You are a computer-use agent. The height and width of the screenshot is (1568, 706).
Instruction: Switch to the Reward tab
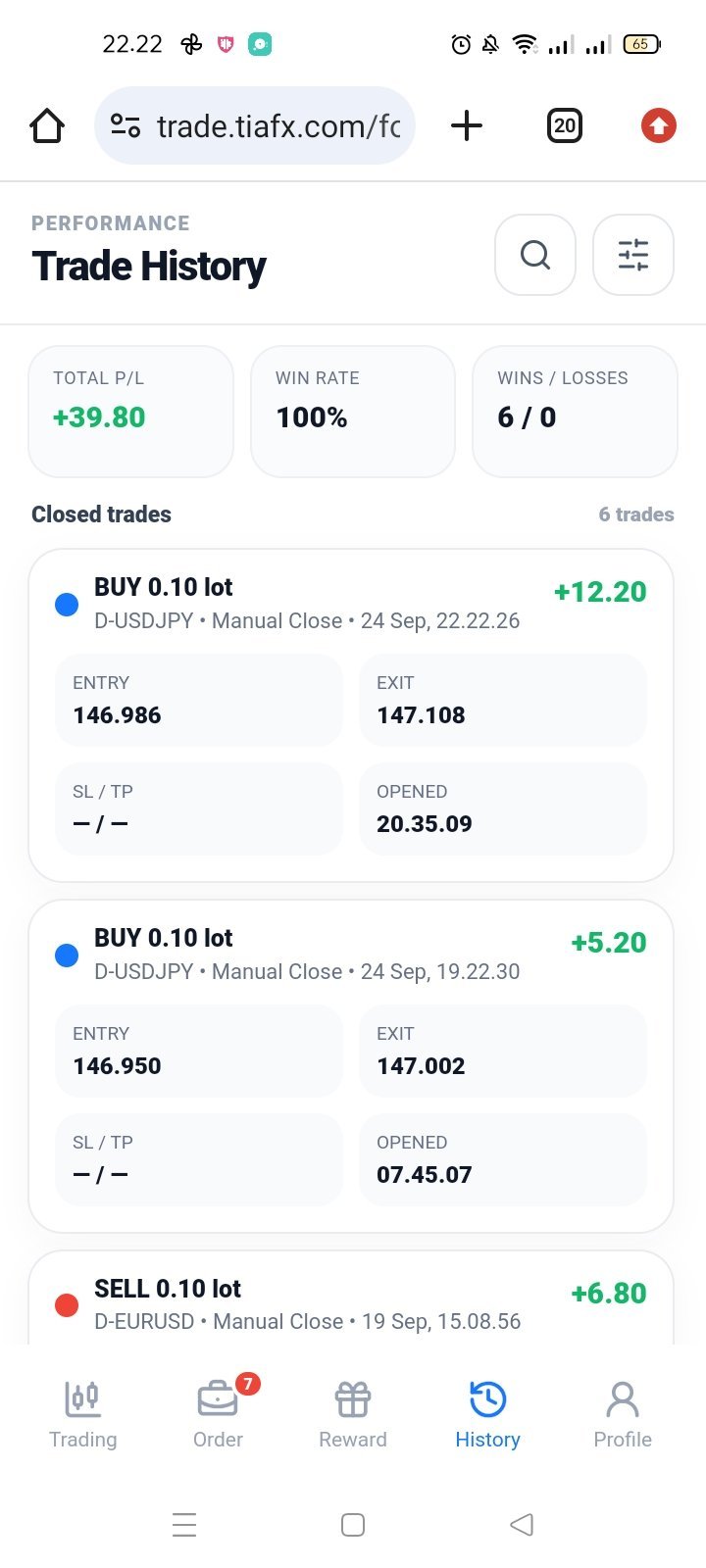tap(353, 1415)
